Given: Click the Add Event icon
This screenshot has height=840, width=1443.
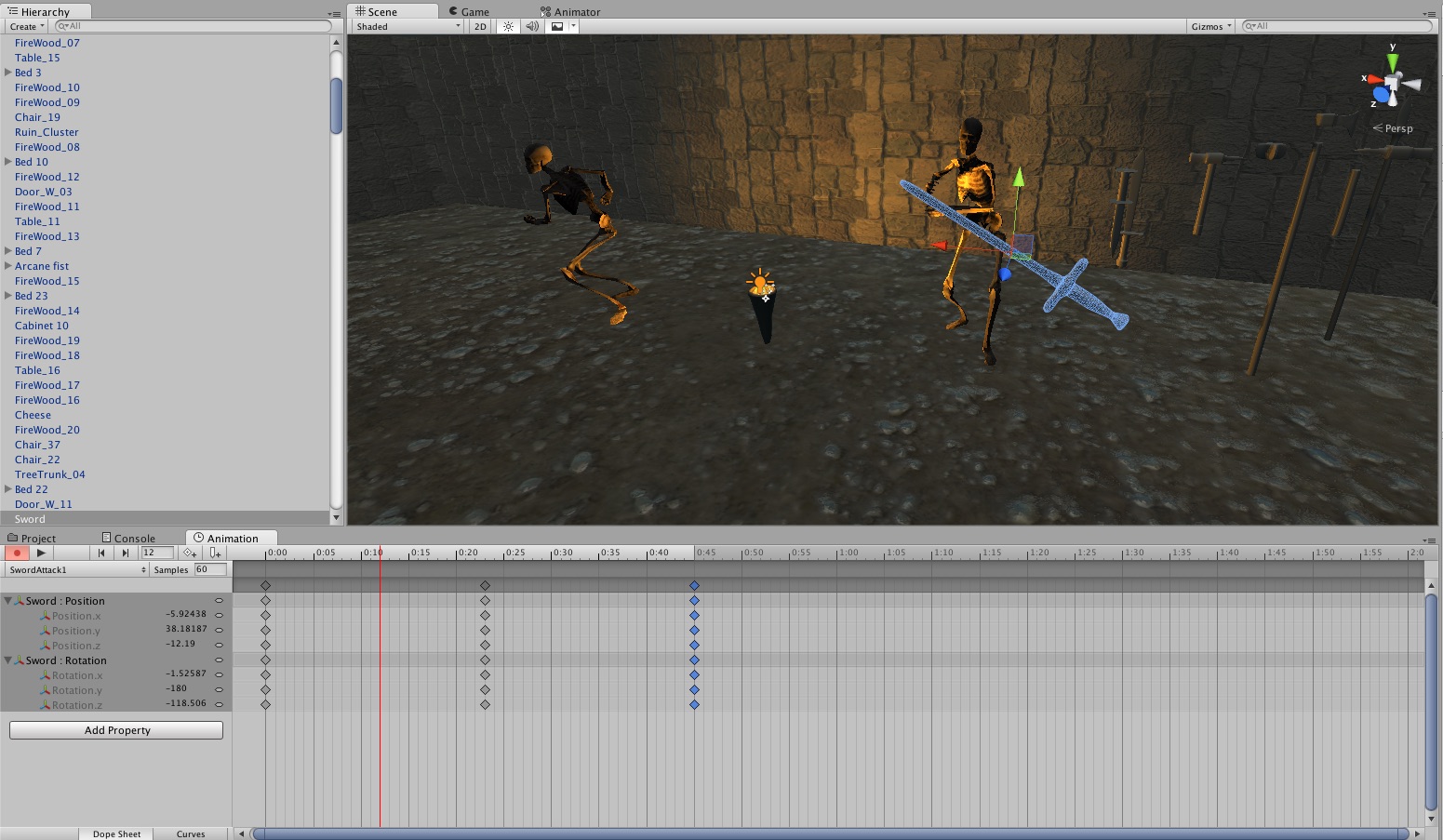Looking at the screenshot, I should coord(215,553).
